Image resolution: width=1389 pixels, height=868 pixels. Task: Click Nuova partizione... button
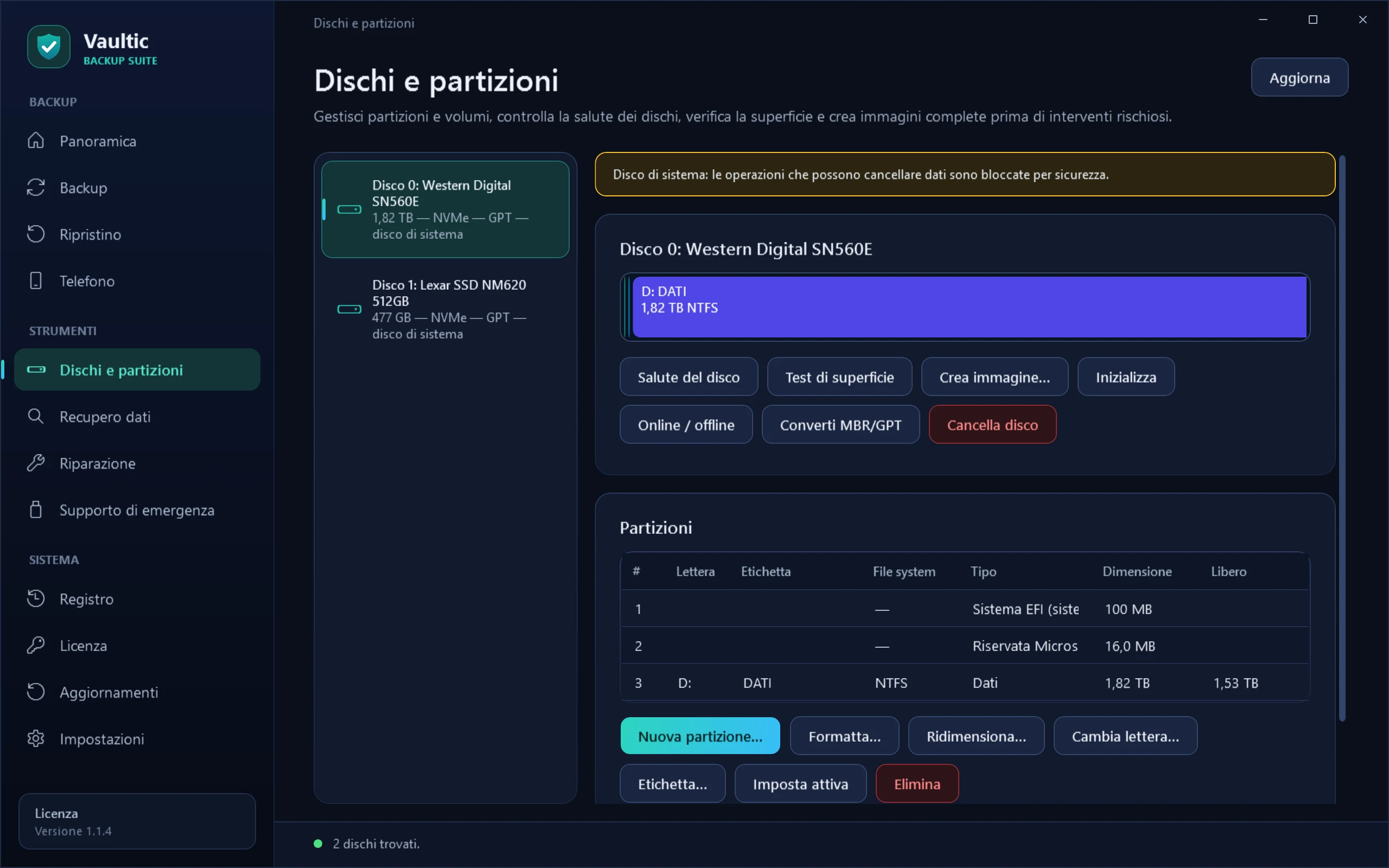pos(700,736)
